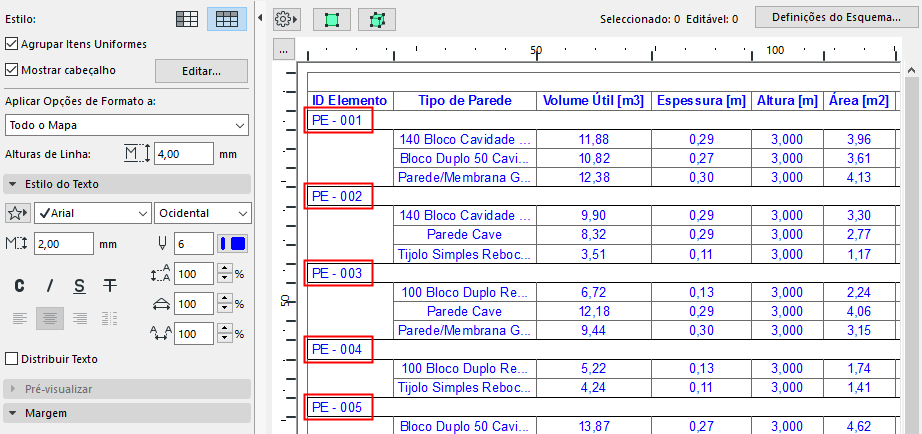The width and height of the screenshot is (922, 434).
Task: Increase line spacing percentage with up arrow
Action: [x=225, y=269]
